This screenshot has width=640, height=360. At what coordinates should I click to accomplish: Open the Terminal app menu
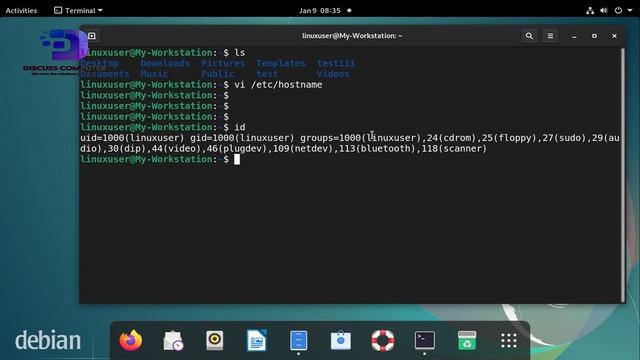click(78, 11)
